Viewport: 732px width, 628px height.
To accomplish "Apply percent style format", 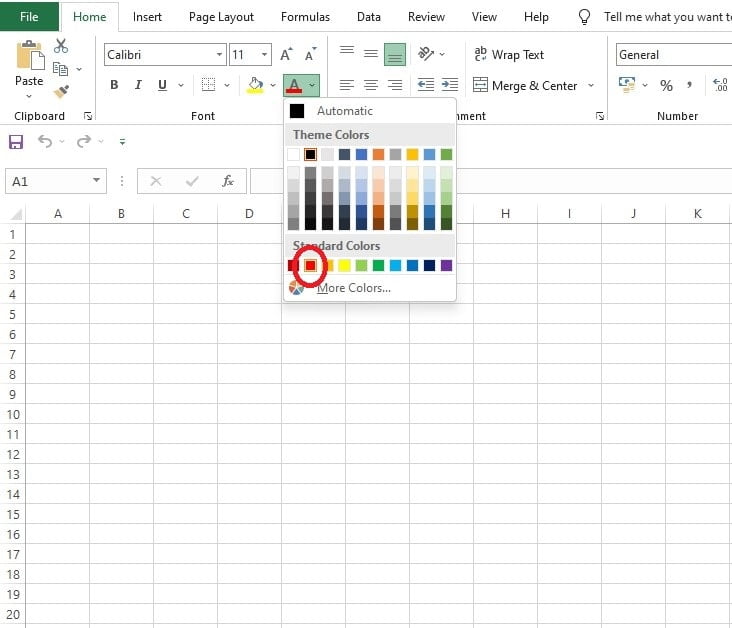I will click(666, 85).
